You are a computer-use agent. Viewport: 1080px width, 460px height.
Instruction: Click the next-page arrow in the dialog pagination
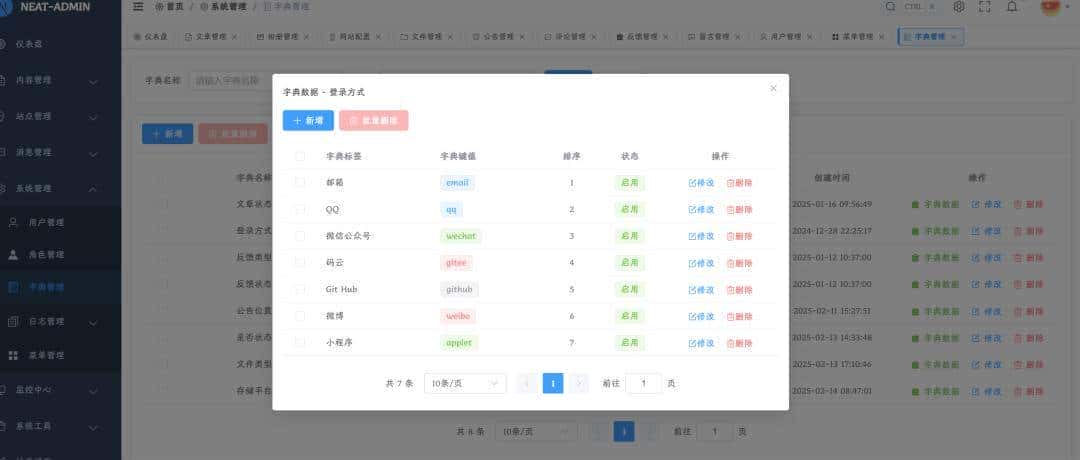(579, 383)
